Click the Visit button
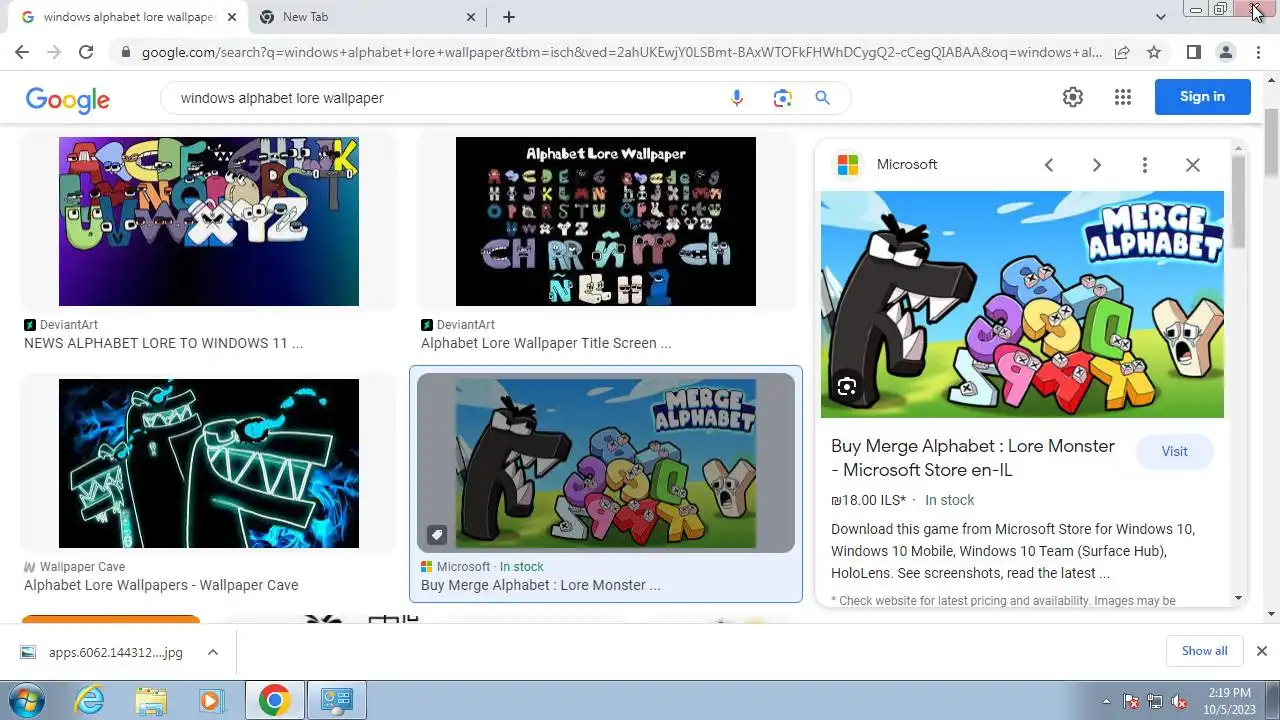This screenshot has width=1280, height=720. [1174, 452]
